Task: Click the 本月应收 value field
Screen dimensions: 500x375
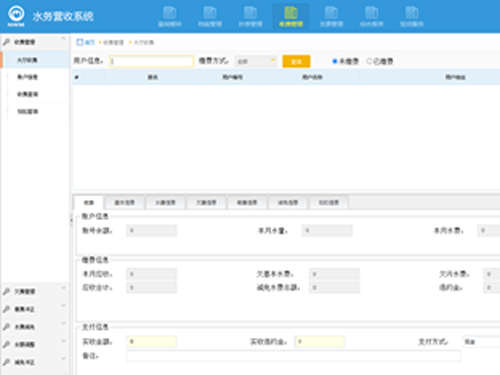Action: coord(152,274)
